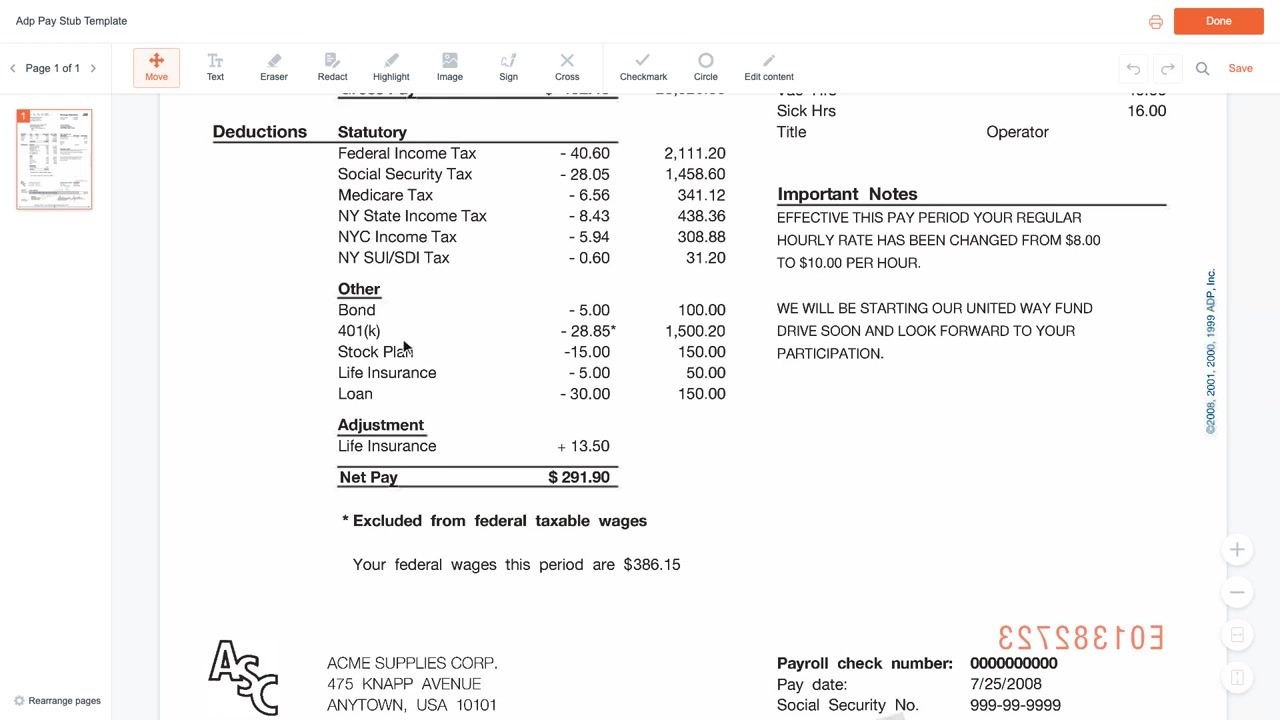Click the 401(k) deduction label

[359, 331]
